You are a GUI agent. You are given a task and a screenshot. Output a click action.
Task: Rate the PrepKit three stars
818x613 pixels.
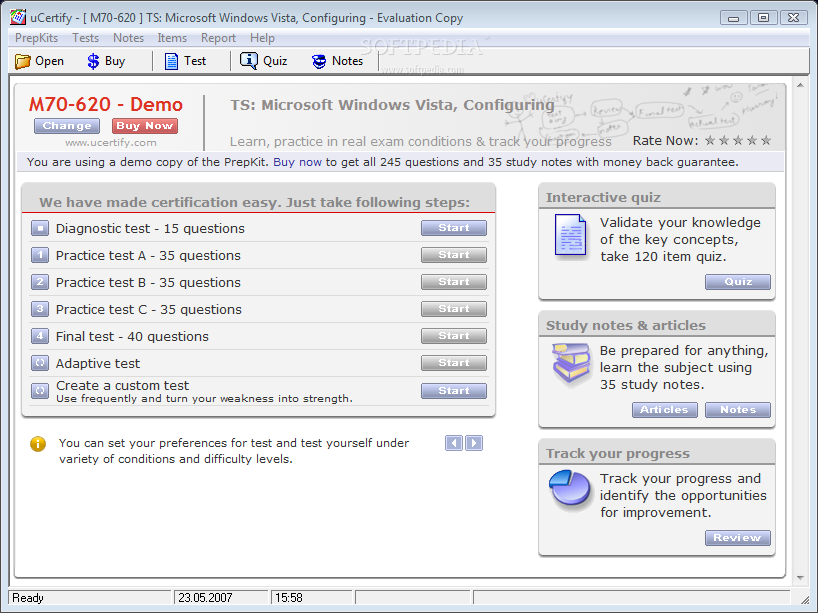point(738,140)
